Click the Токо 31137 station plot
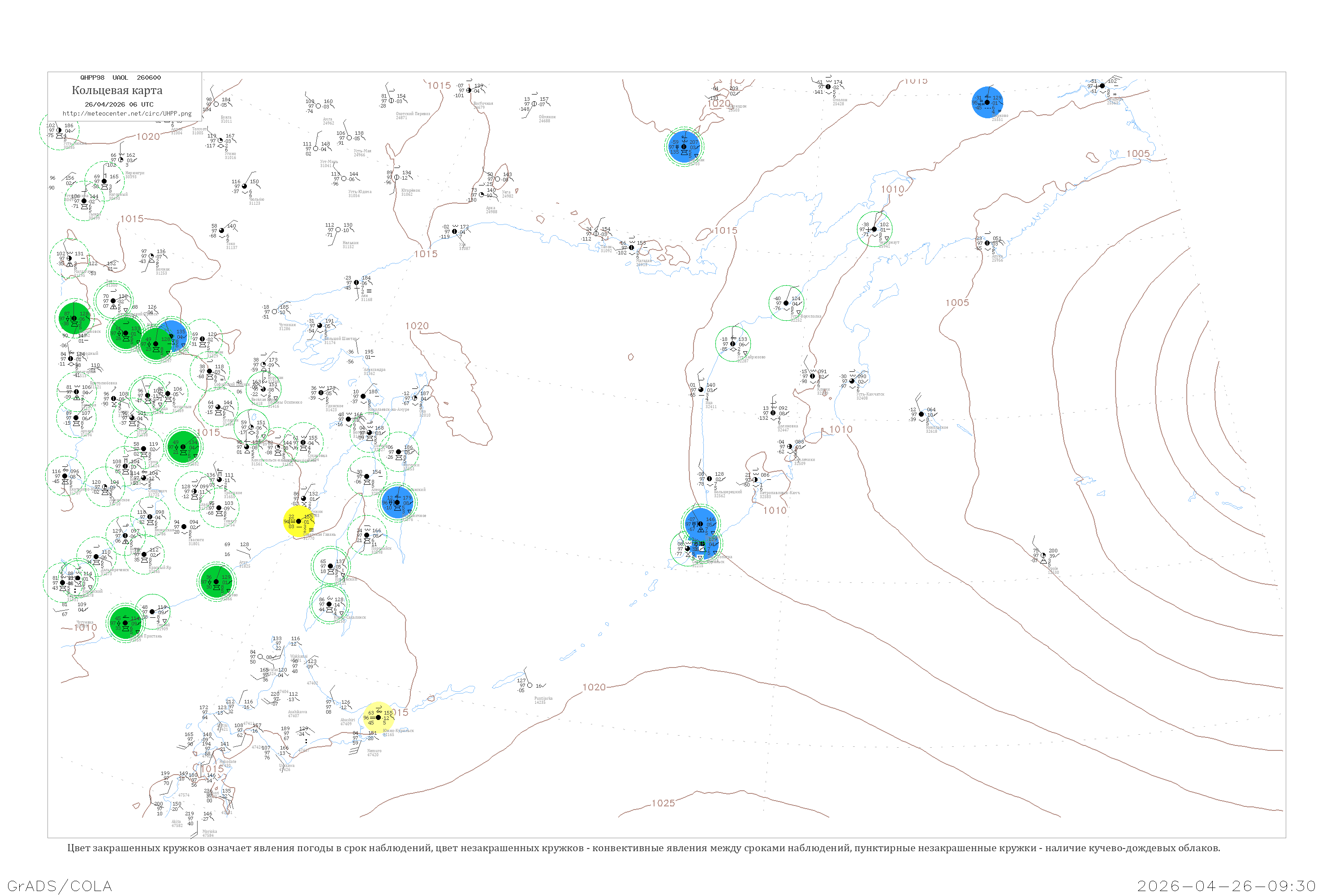Image resolution: width=1344 pixels, height=896 pixels. (222, 231)
